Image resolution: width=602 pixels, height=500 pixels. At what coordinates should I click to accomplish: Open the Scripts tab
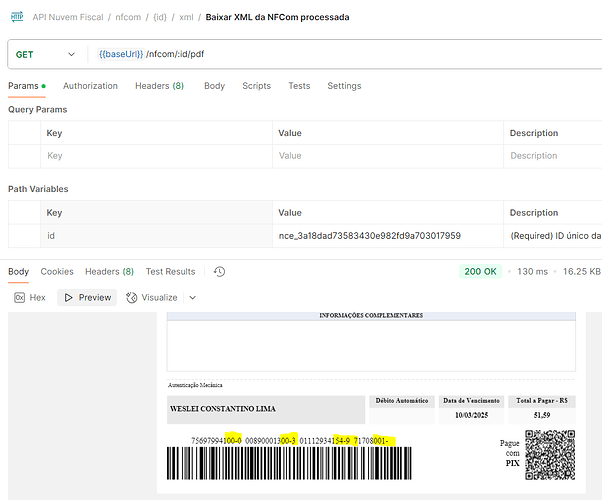pyautogui.click(x=256, y=86)
